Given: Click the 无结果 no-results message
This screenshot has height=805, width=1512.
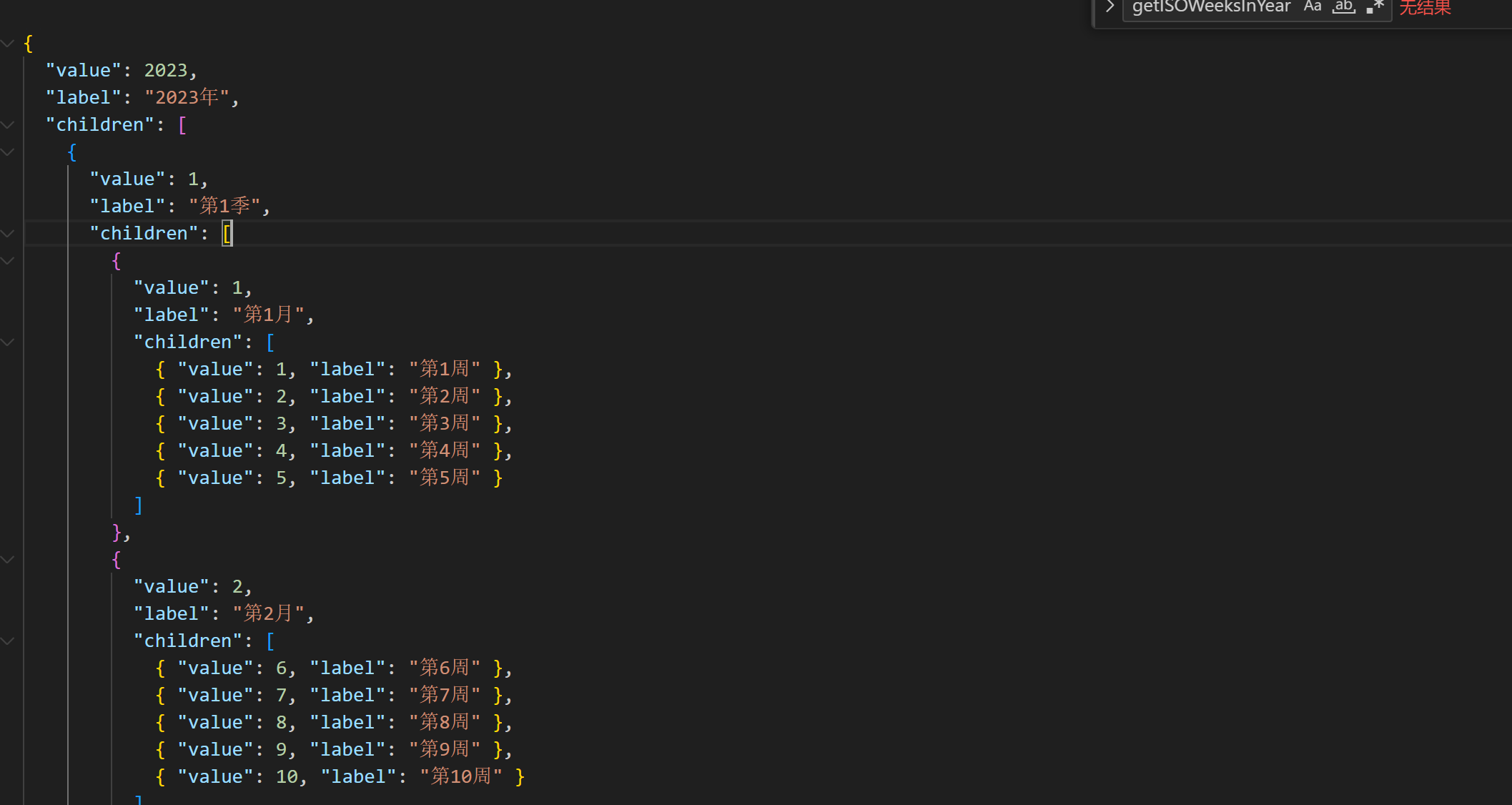Looking at the screenshot, I should coord(1425,8).
